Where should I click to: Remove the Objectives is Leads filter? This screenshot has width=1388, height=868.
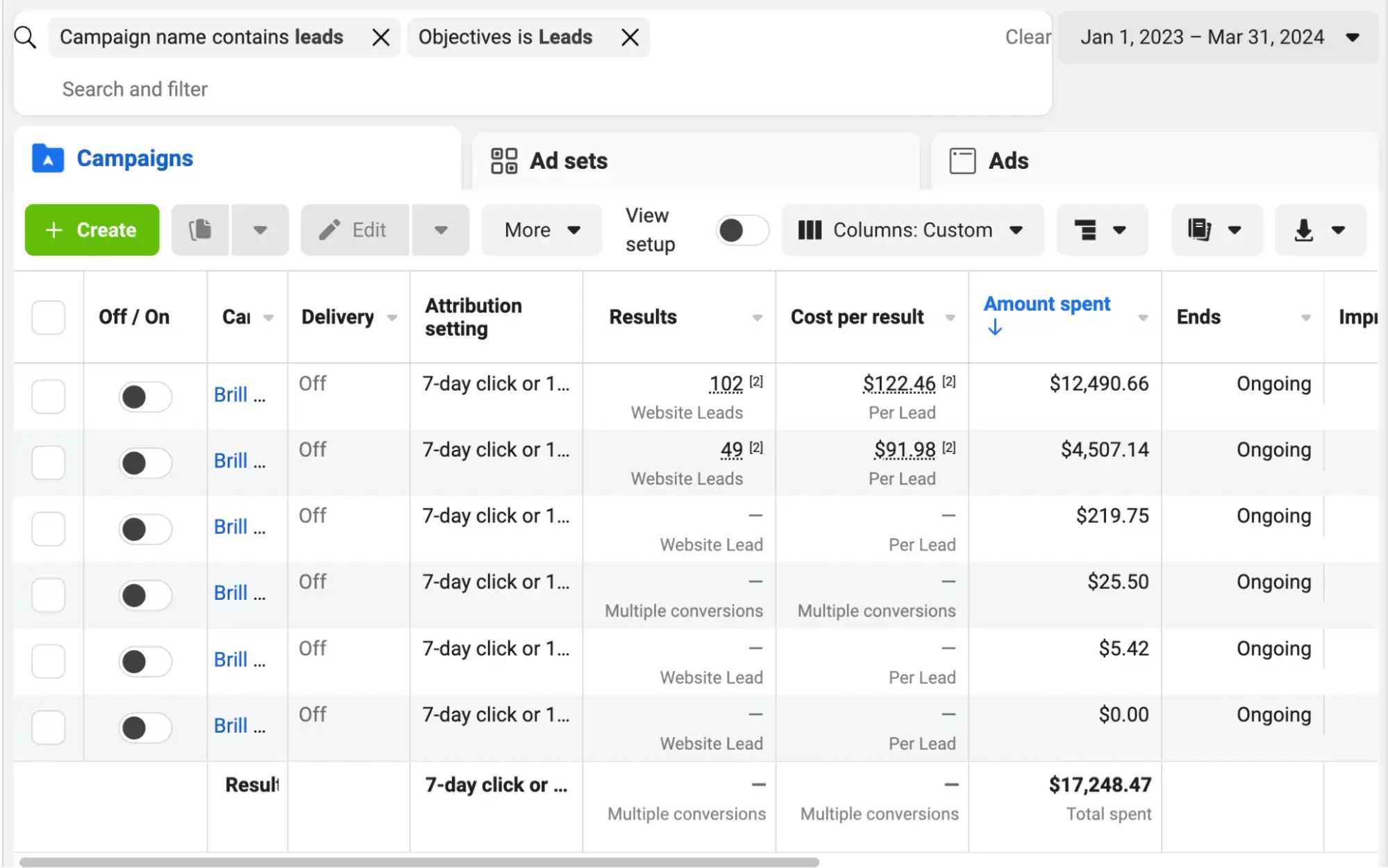click(630, 37)
